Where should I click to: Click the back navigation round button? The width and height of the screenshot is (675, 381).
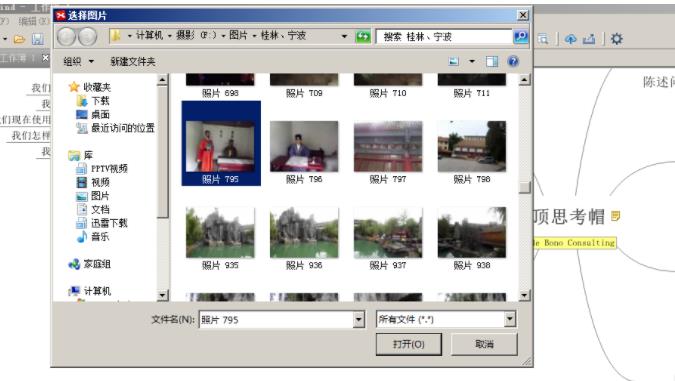67,37
